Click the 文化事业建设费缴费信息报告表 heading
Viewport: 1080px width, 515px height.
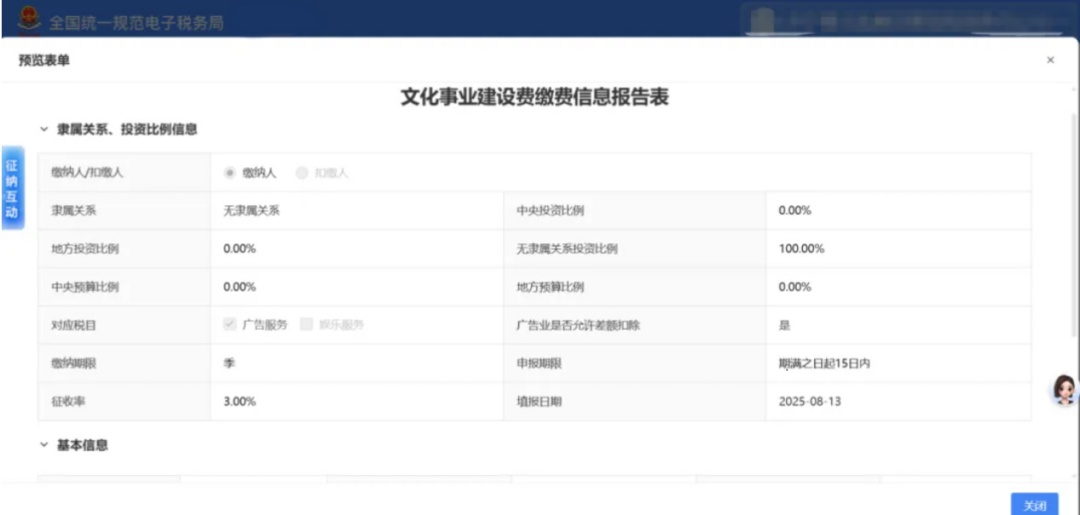click(534, 97)
